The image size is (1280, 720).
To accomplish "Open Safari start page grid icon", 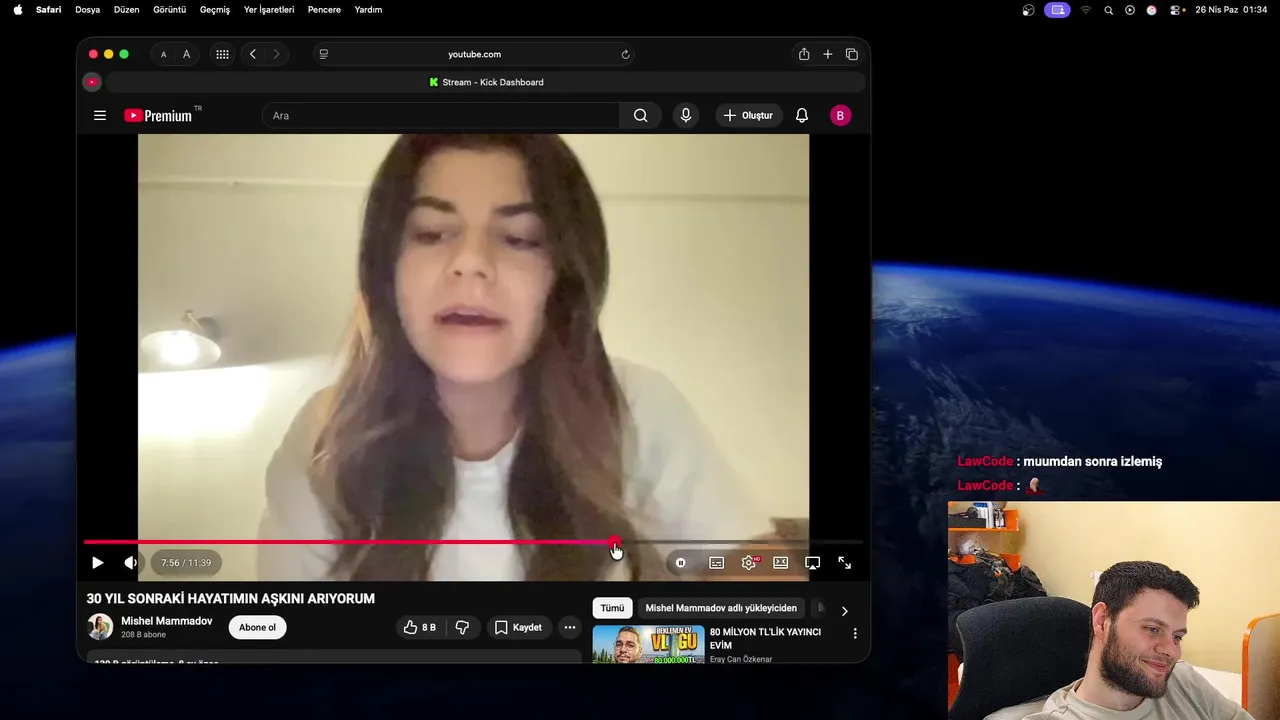I will point(222,54).
